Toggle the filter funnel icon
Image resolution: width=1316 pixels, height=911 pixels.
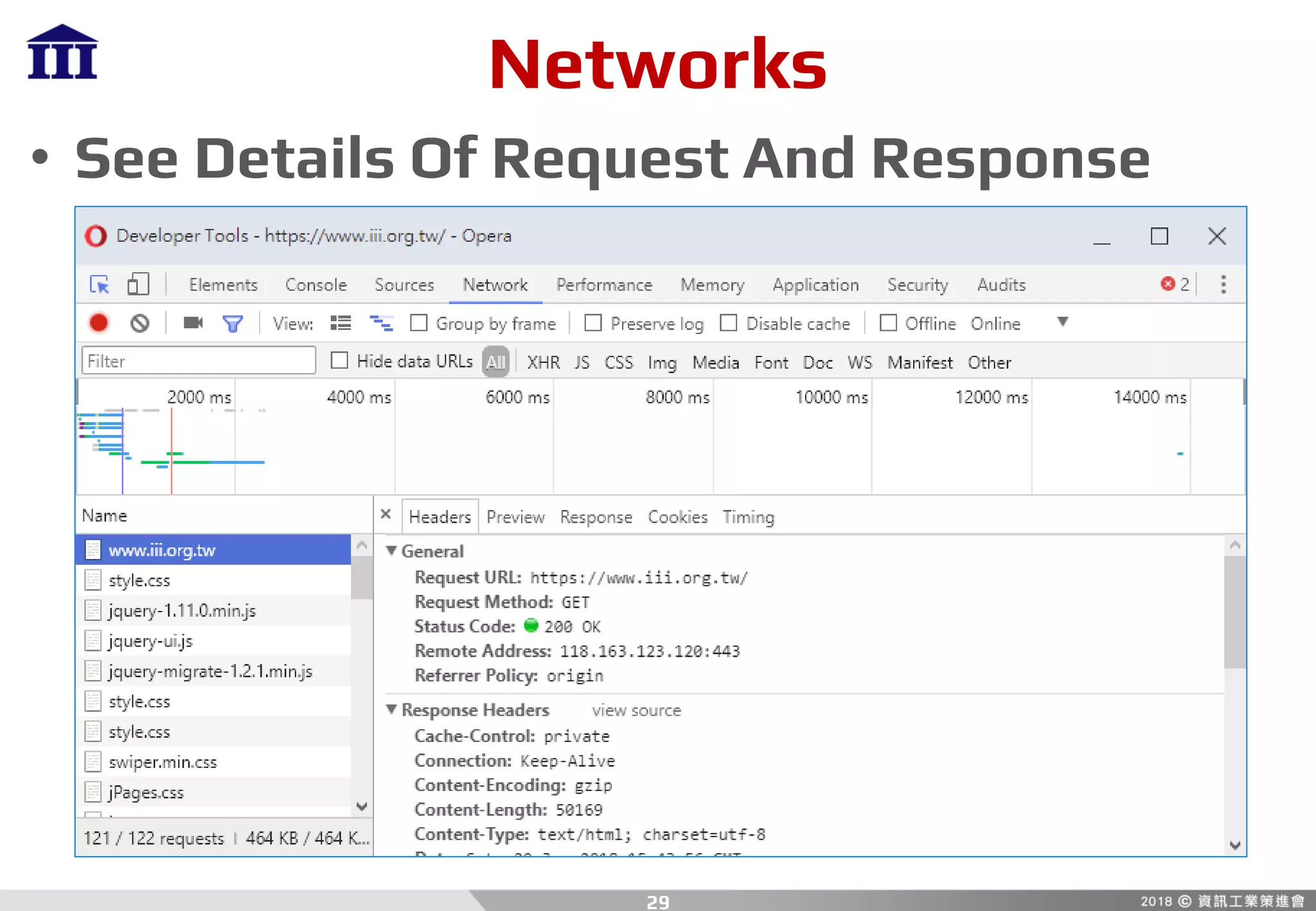(x=233, y=323)
